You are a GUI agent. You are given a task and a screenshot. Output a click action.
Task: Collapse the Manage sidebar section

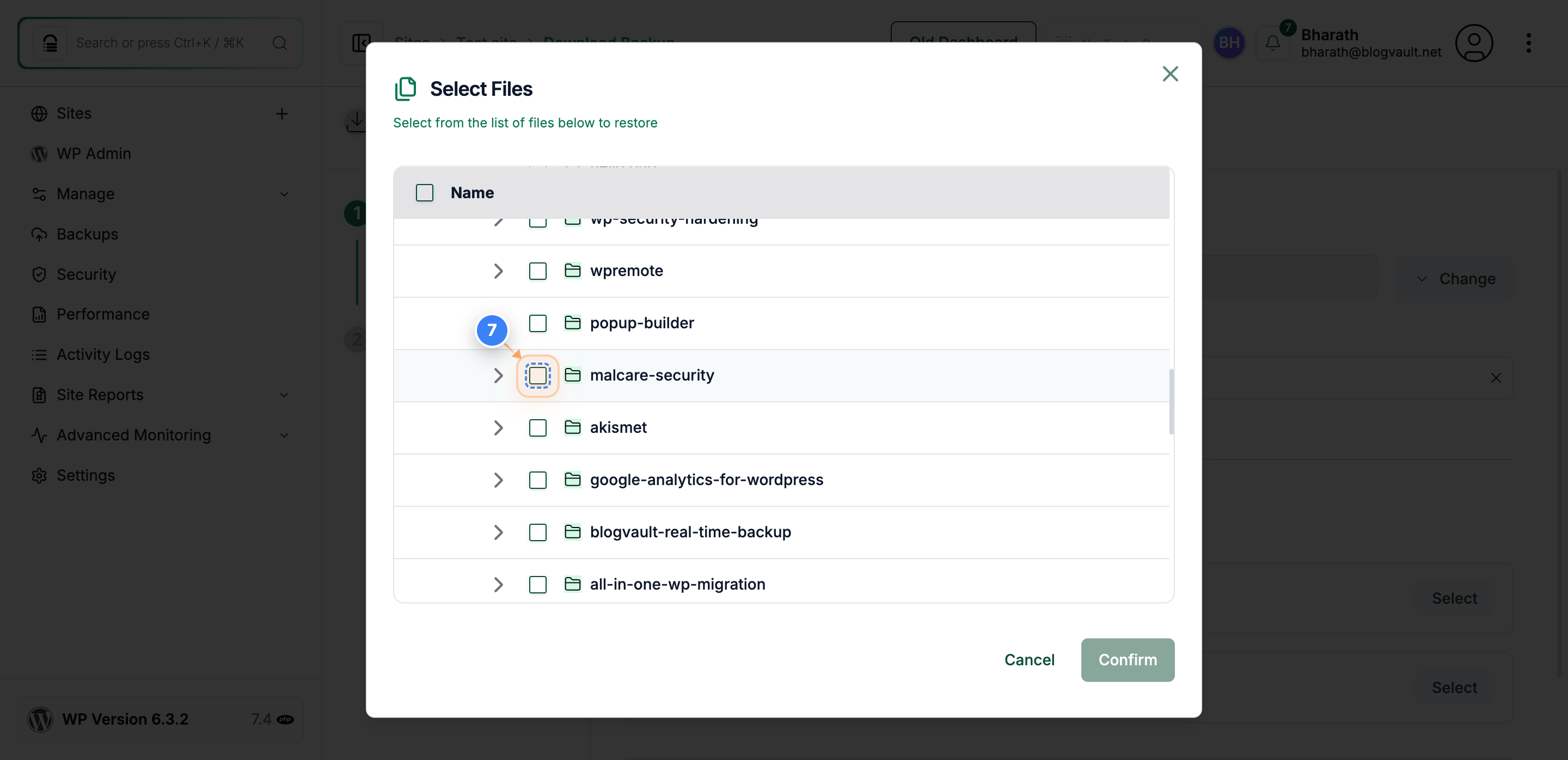pyautogui.click(x=284, y=193)
